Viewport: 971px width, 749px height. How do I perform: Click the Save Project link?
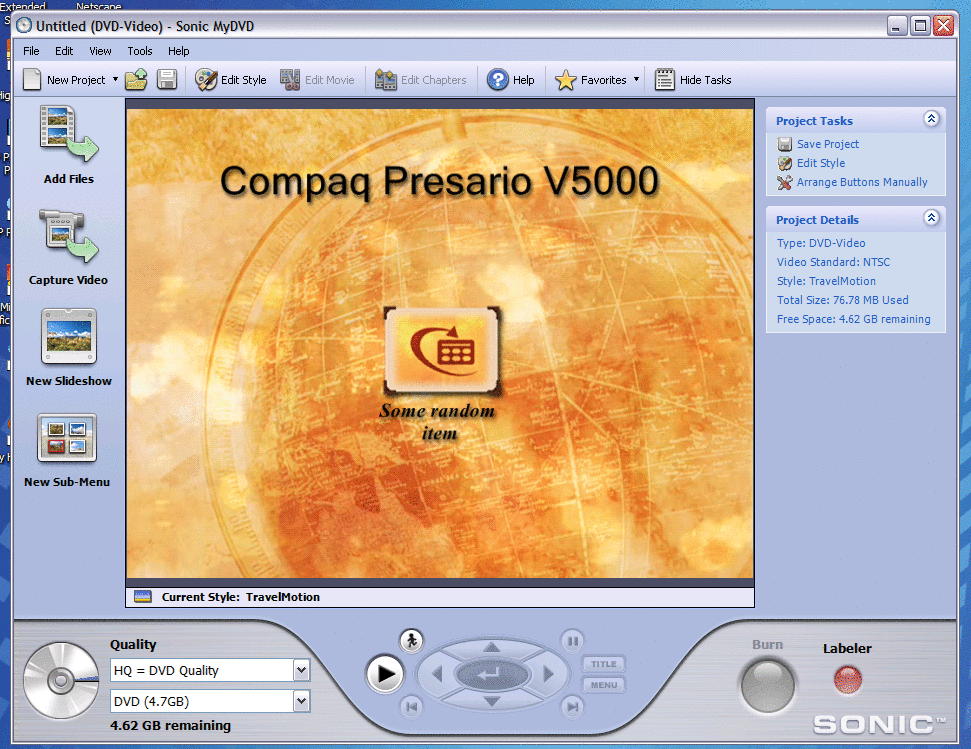pyautogui.click(x=827, y=143)
